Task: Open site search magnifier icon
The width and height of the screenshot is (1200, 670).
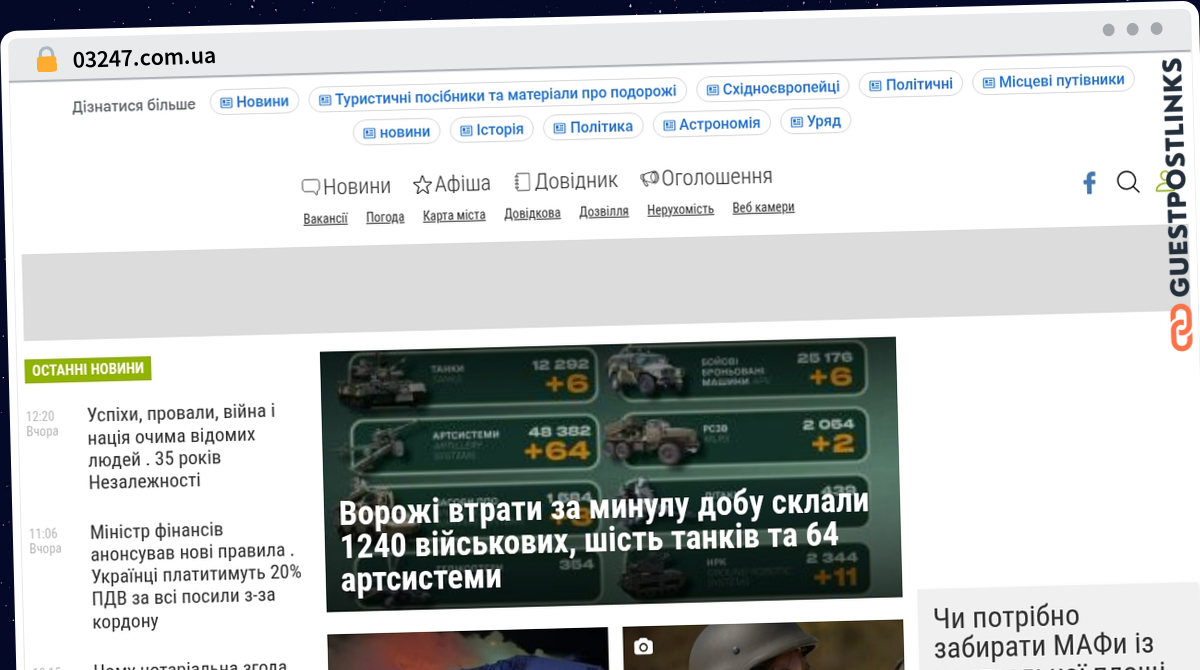Action: (x=1127, y=182)
